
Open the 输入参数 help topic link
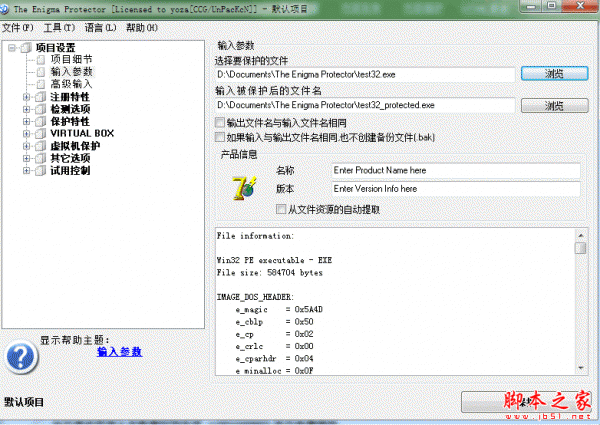(x=119, y=352)
